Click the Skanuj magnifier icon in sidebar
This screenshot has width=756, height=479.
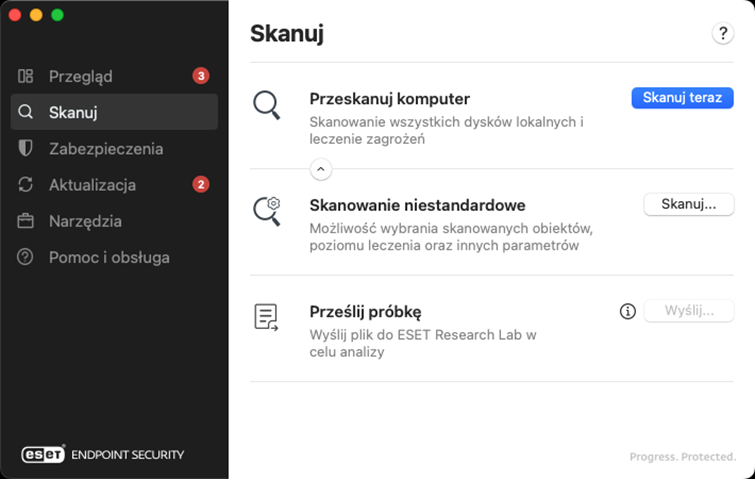tap(27, 112)
